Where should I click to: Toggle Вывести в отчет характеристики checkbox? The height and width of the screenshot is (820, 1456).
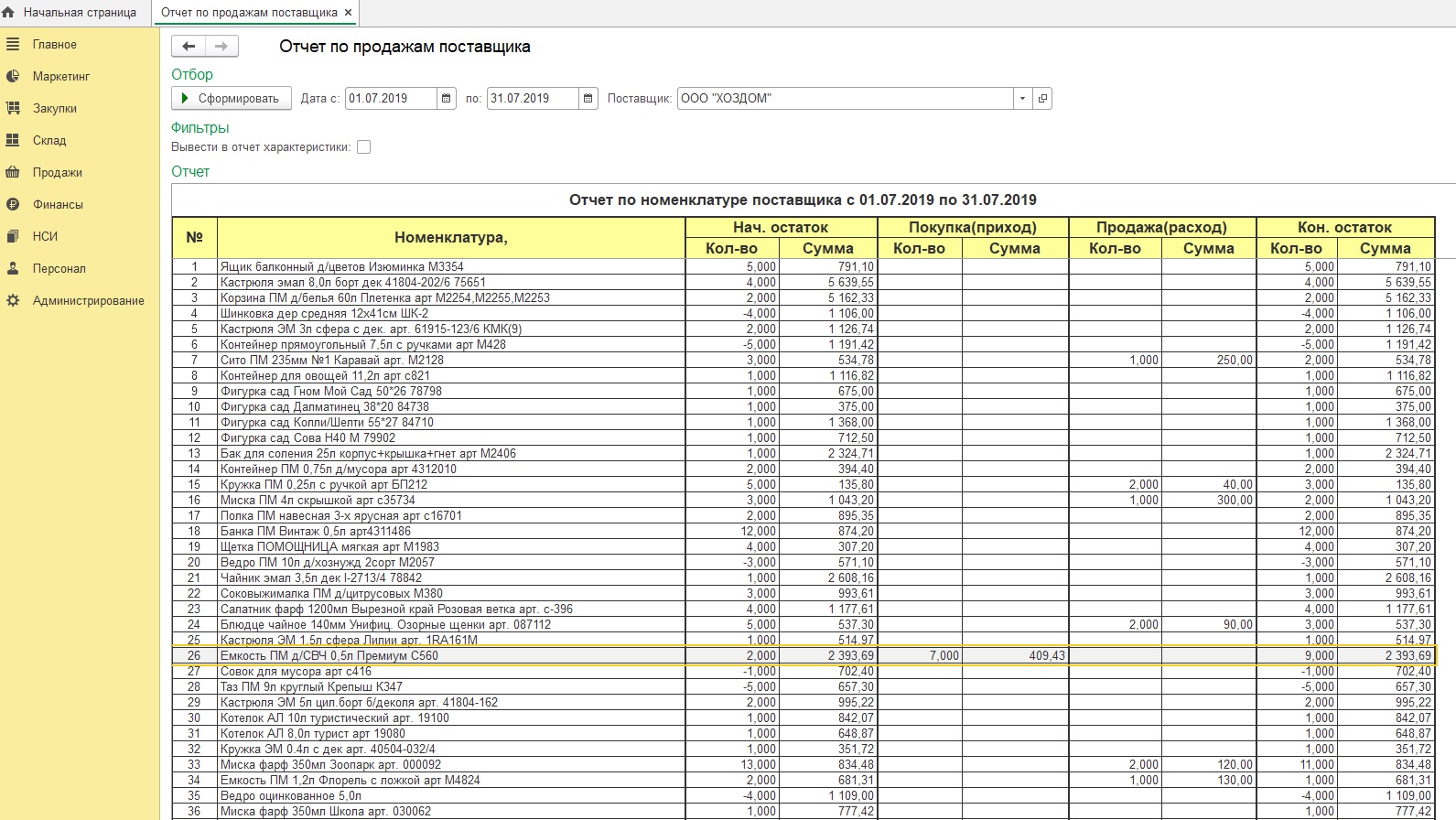tap(363, 146)
